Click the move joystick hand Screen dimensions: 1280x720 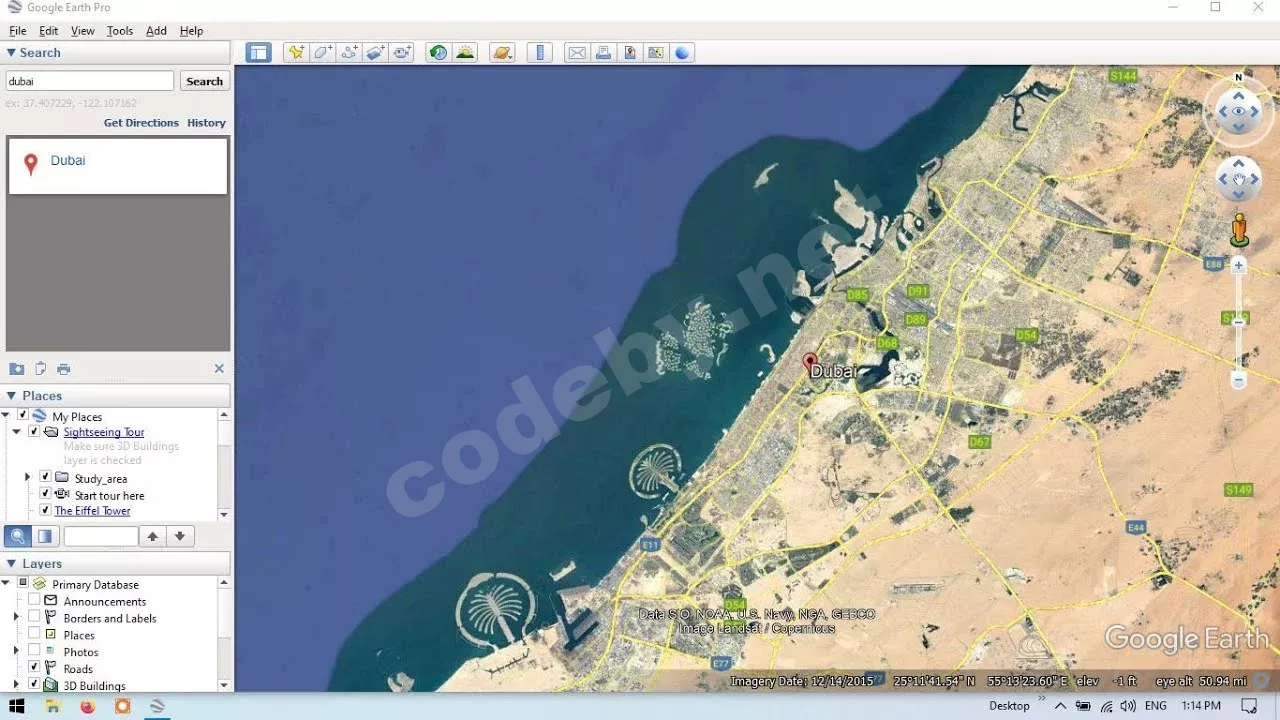(1239, 180)
